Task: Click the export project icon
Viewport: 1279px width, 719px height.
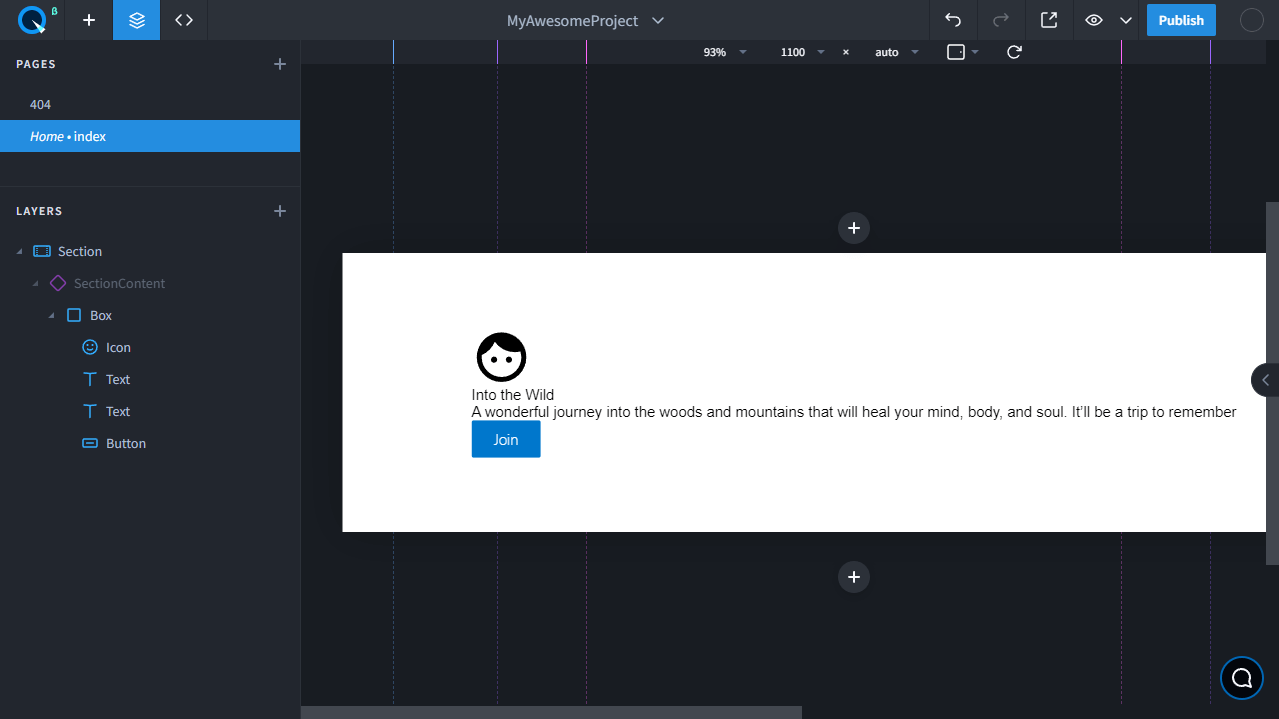Action: [1049, 20]
